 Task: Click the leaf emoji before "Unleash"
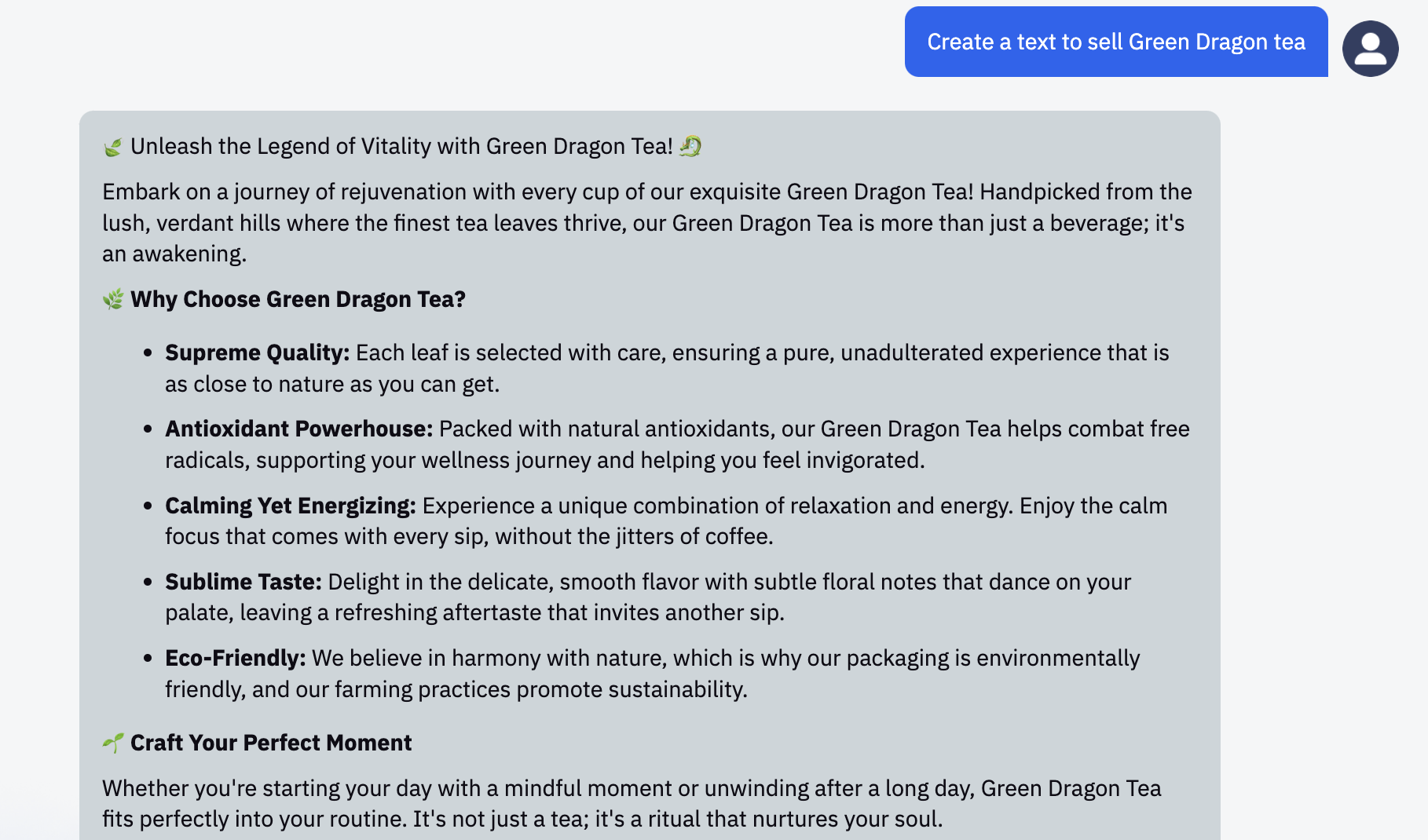pyautogui.click(x=113, y=148)
